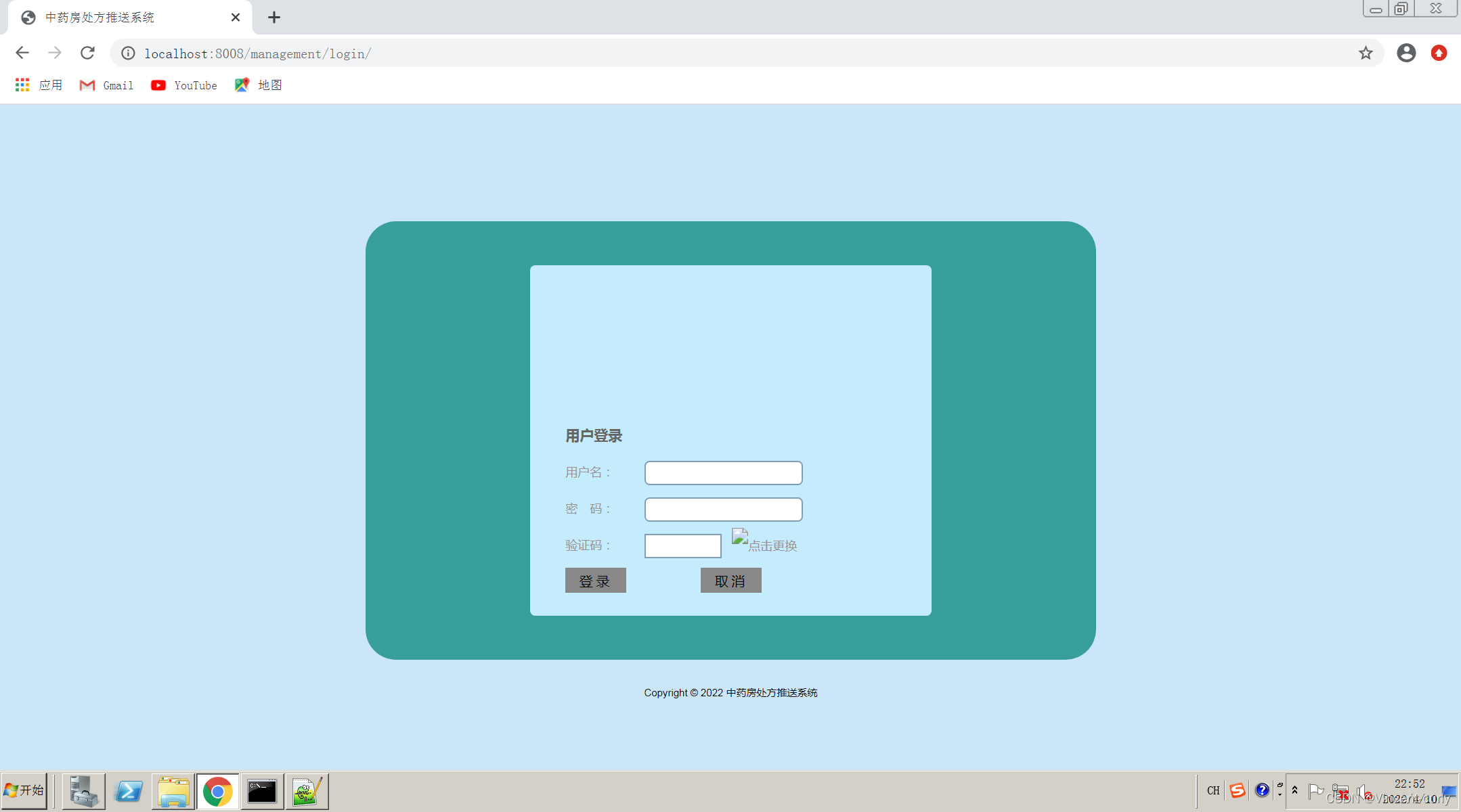Image resolution: width=1461 pixels, height=812 pixels.
Task: Reload the login page
Action: (x=87, y=53)
